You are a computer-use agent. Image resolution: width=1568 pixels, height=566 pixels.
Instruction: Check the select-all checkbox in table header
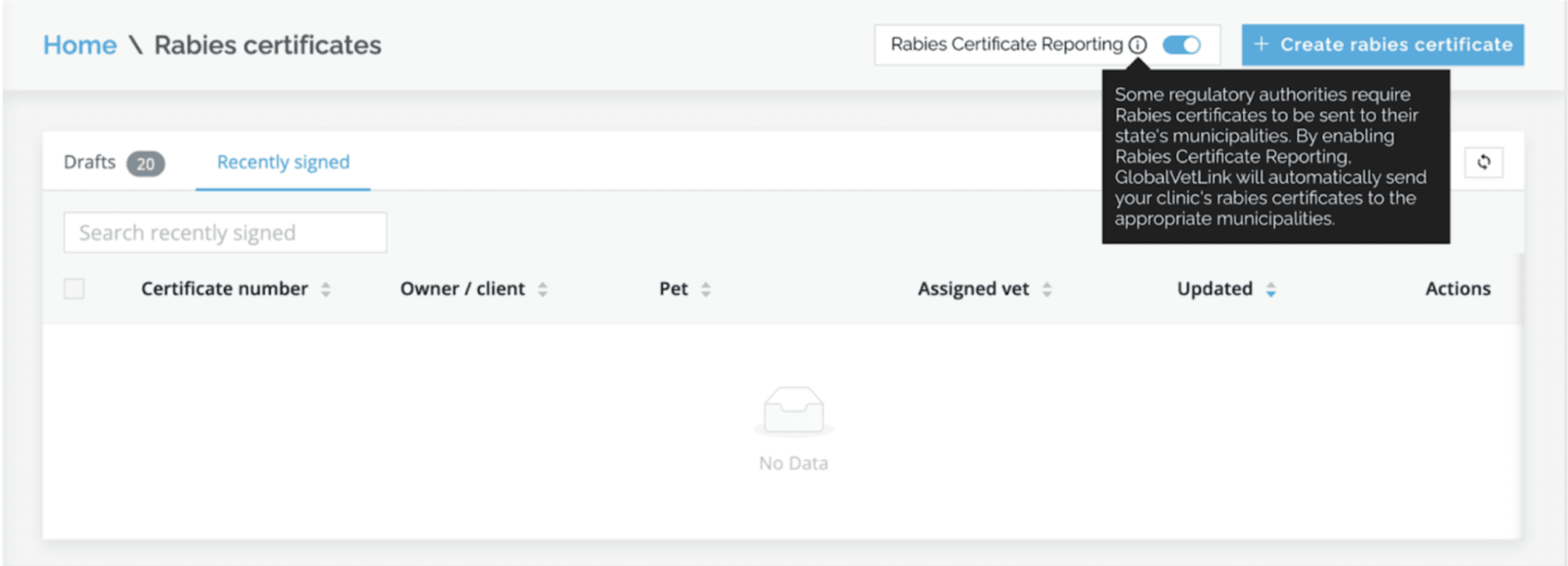click(x=74, y=288)
